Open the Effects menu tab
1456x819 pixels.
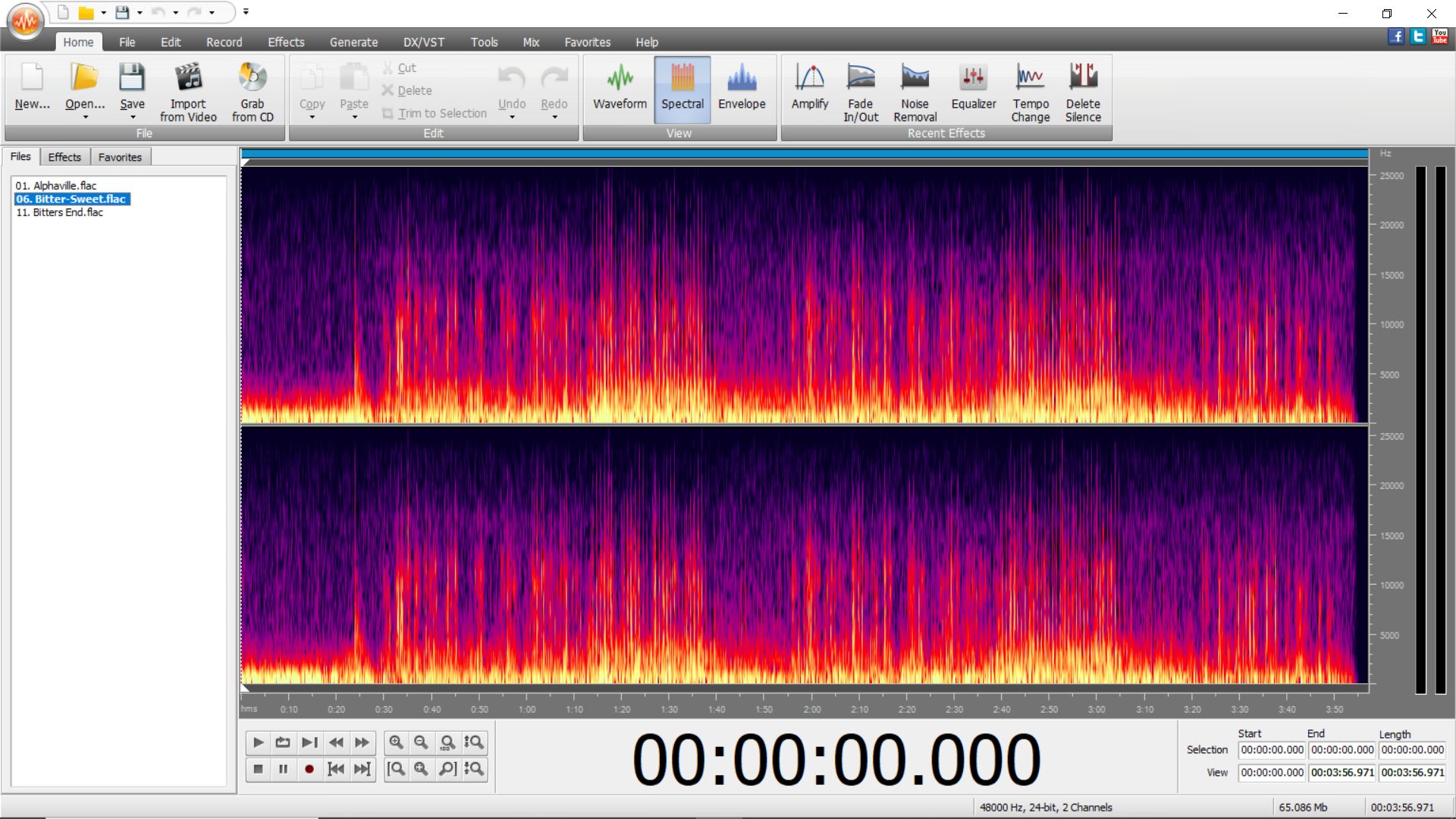(x=286, y=42)
